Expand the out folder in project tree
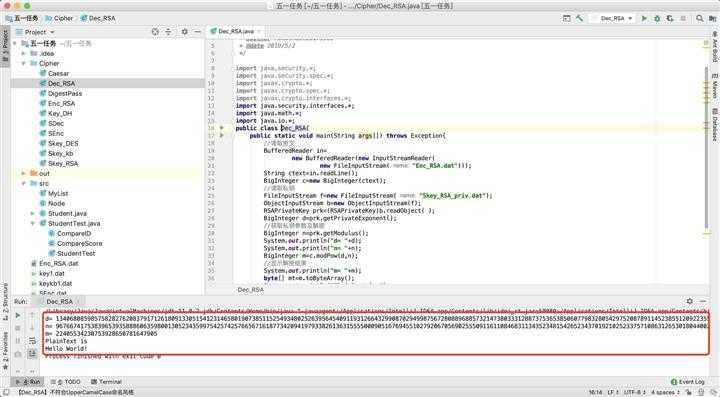Image resolution: width=720 pixels, height=397 pixels. tap(23, 173)
